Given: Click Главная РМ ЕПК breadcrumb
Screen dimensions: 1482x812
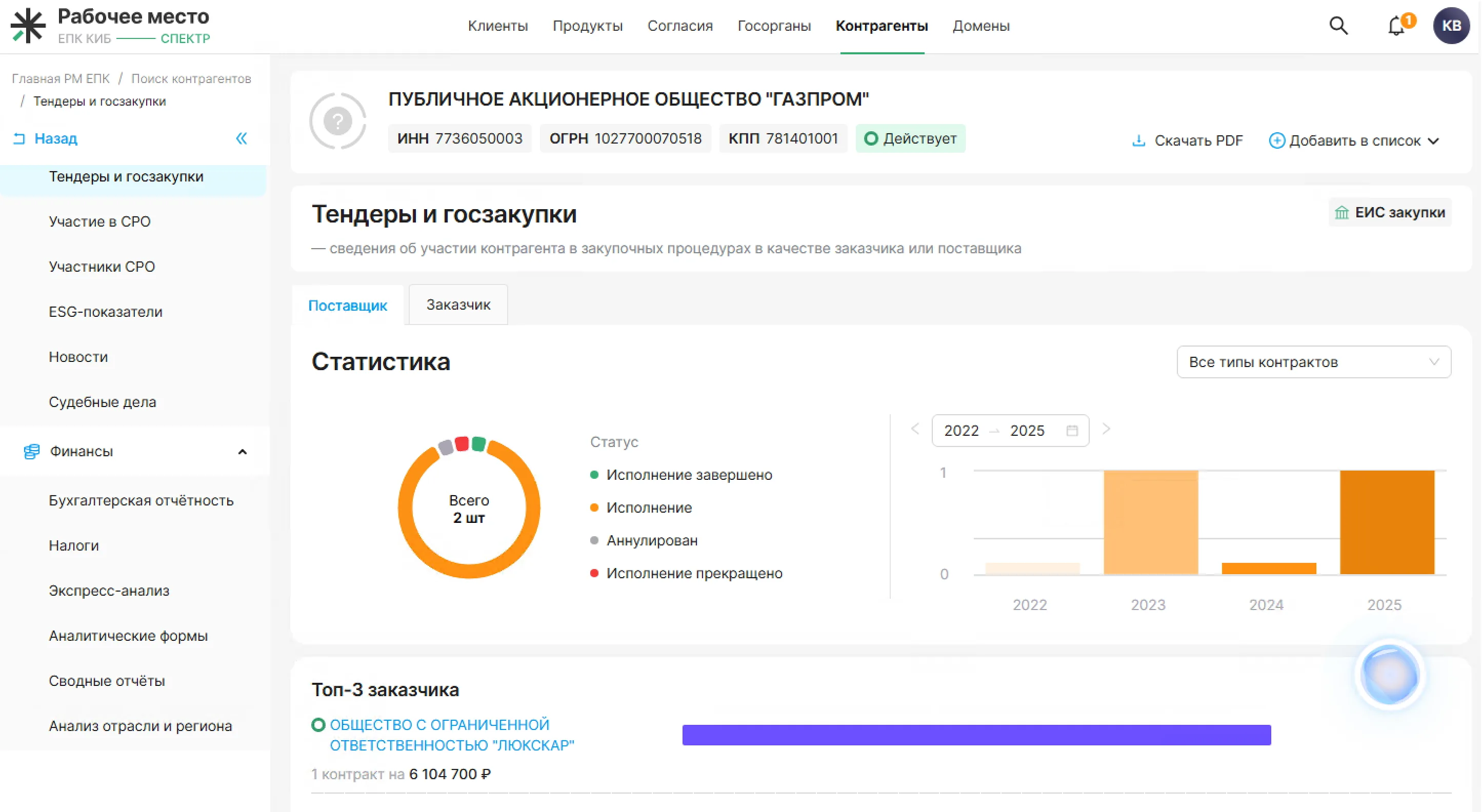Looking at the screenshot, I should [61, 79].
